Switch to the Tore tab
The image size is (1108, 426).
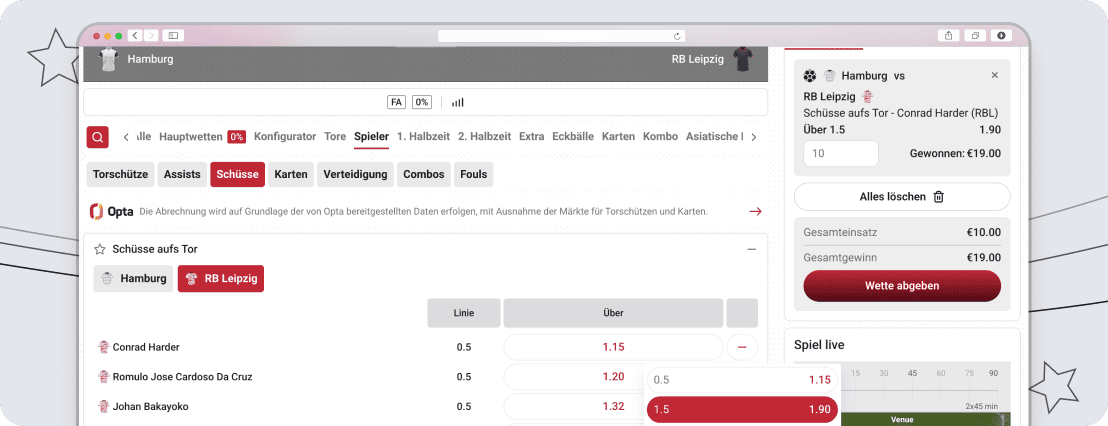[x=335, y=136]
